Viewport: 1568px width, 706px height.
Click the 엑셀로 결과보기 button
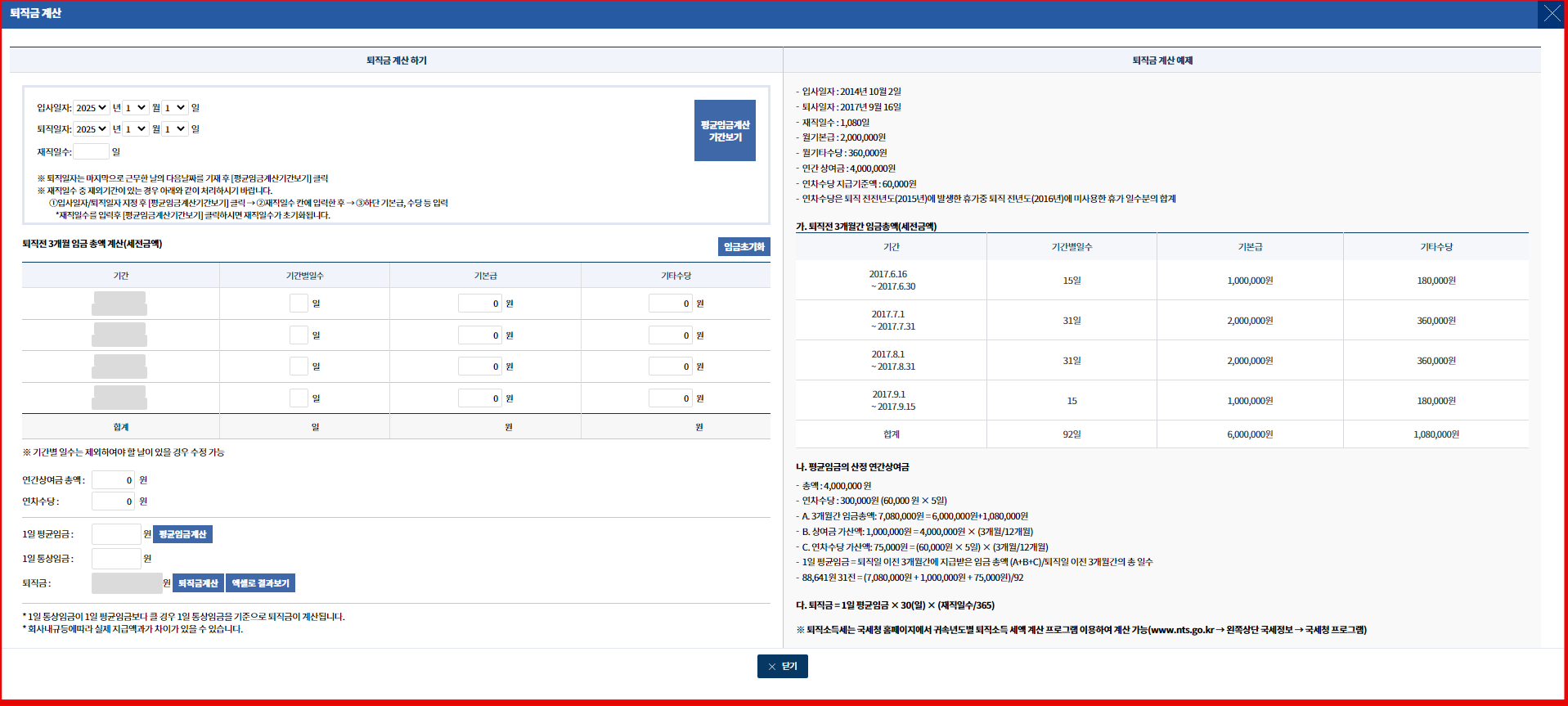point(260,583)
